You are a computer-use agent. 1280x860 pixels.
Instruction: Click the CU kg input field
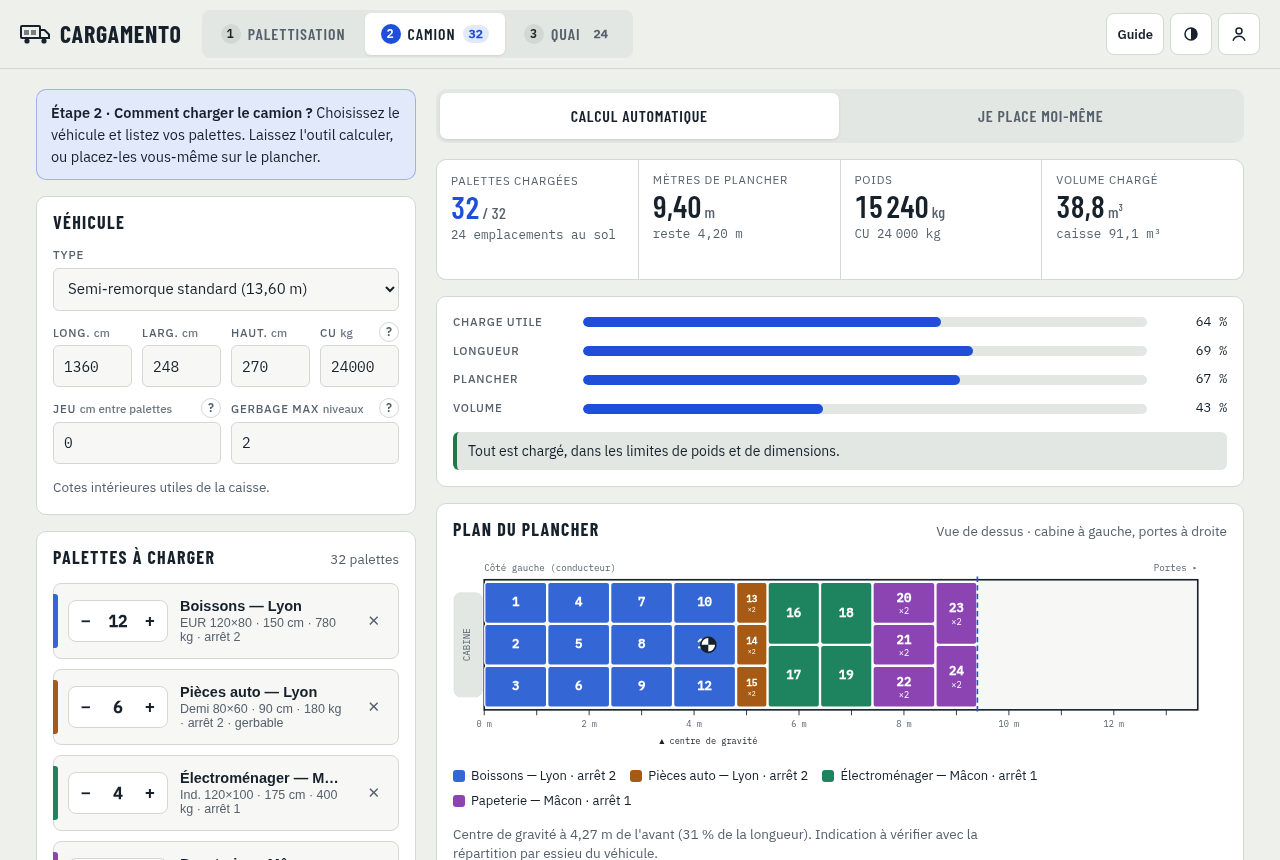pyautogui.click(x=359, y=366)
